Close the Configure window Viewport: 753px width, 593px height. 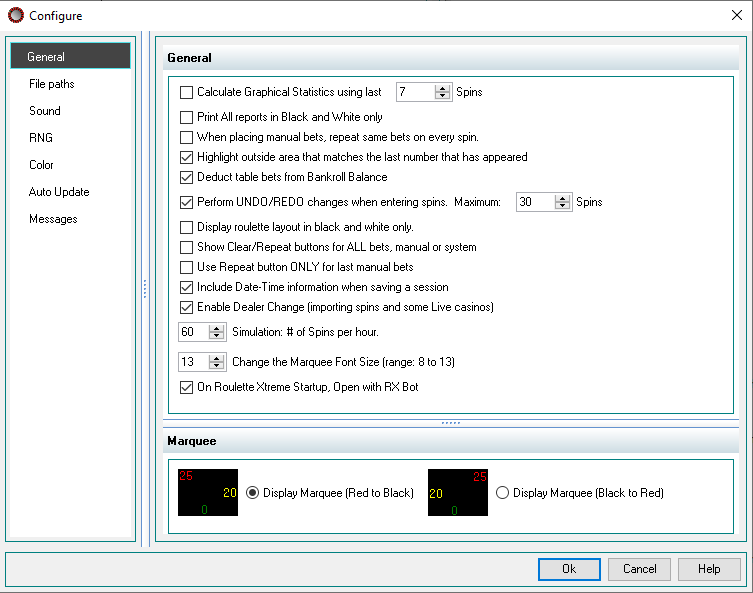pos(737,15)
